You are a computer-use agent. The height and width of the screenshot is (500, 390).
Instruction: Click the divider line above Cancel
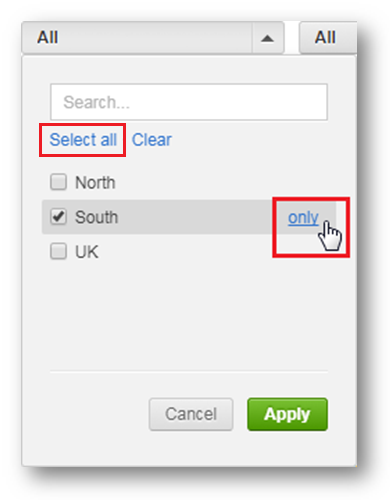[189, 371]
